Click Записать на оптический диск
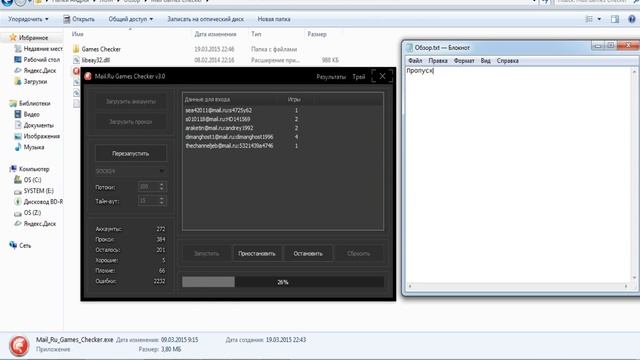640x360 pixels. [x=205, y=19]
